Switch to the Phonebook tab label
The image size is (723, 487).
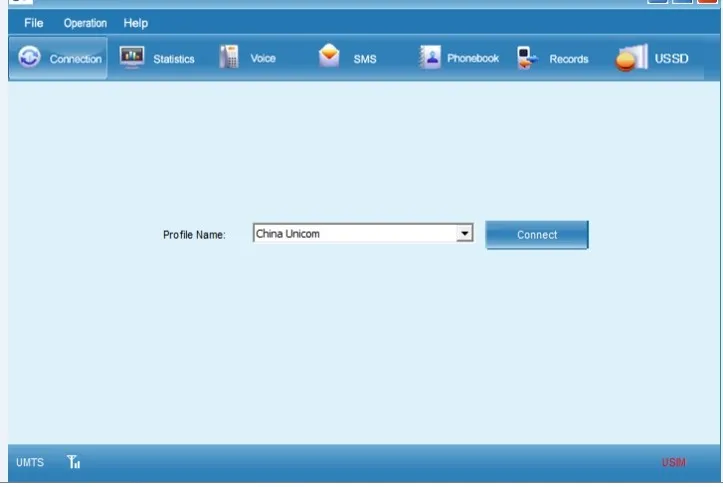point(473,58)
